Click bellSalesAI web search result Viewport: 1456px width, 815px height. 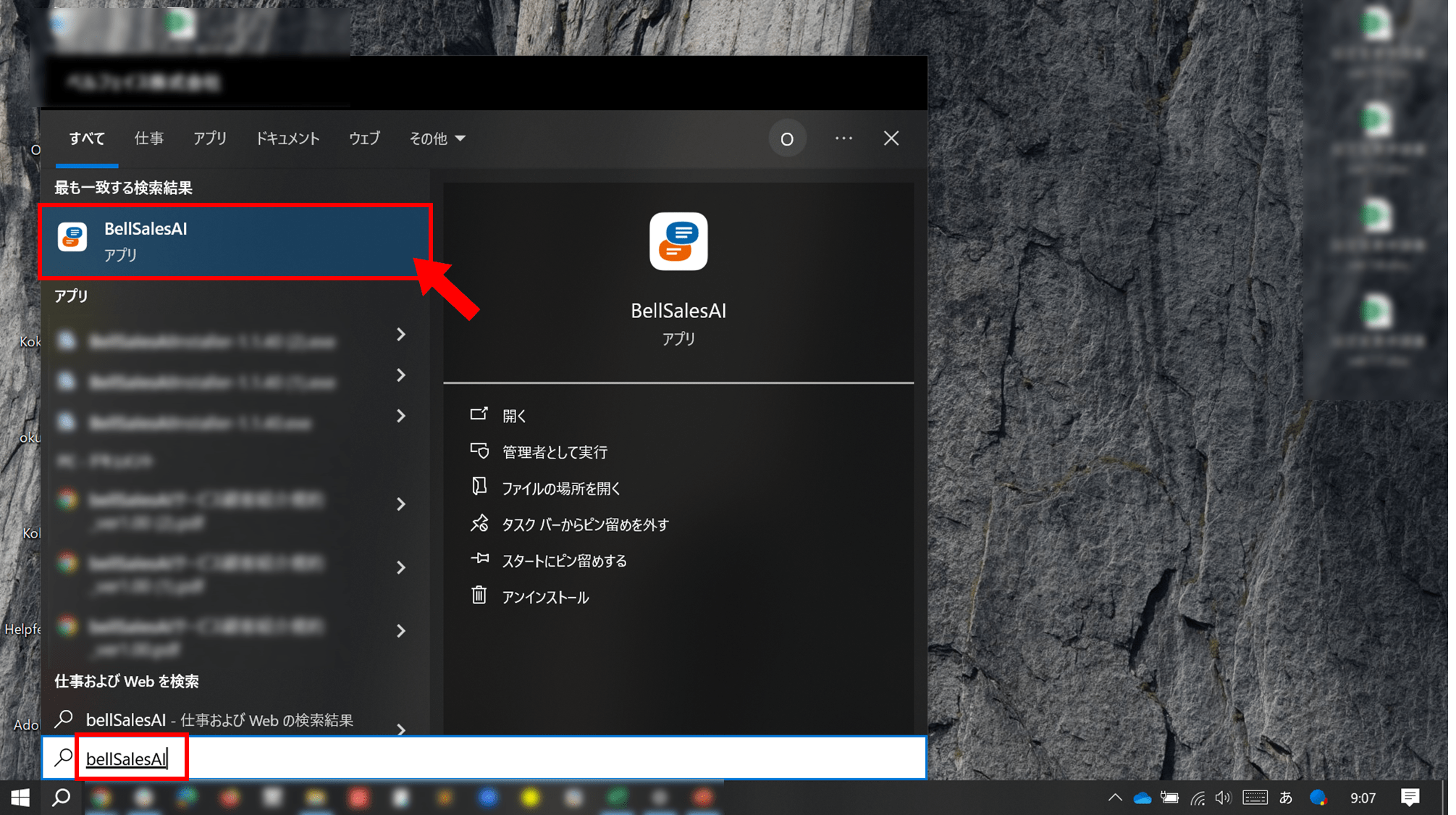pyautogui.click(x=219, y=720)
